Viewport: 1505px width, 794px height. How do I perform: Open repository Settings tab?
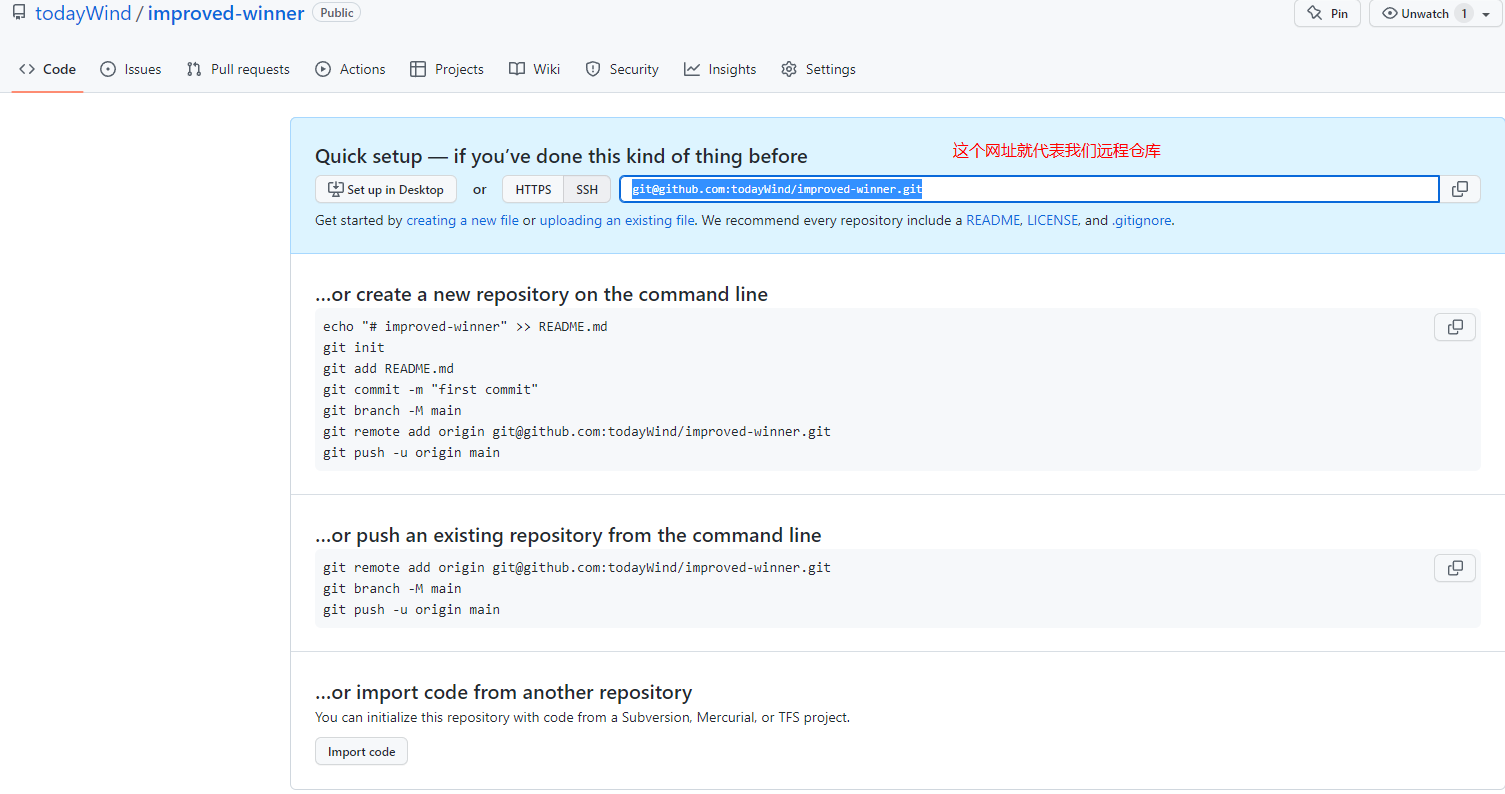818,69
